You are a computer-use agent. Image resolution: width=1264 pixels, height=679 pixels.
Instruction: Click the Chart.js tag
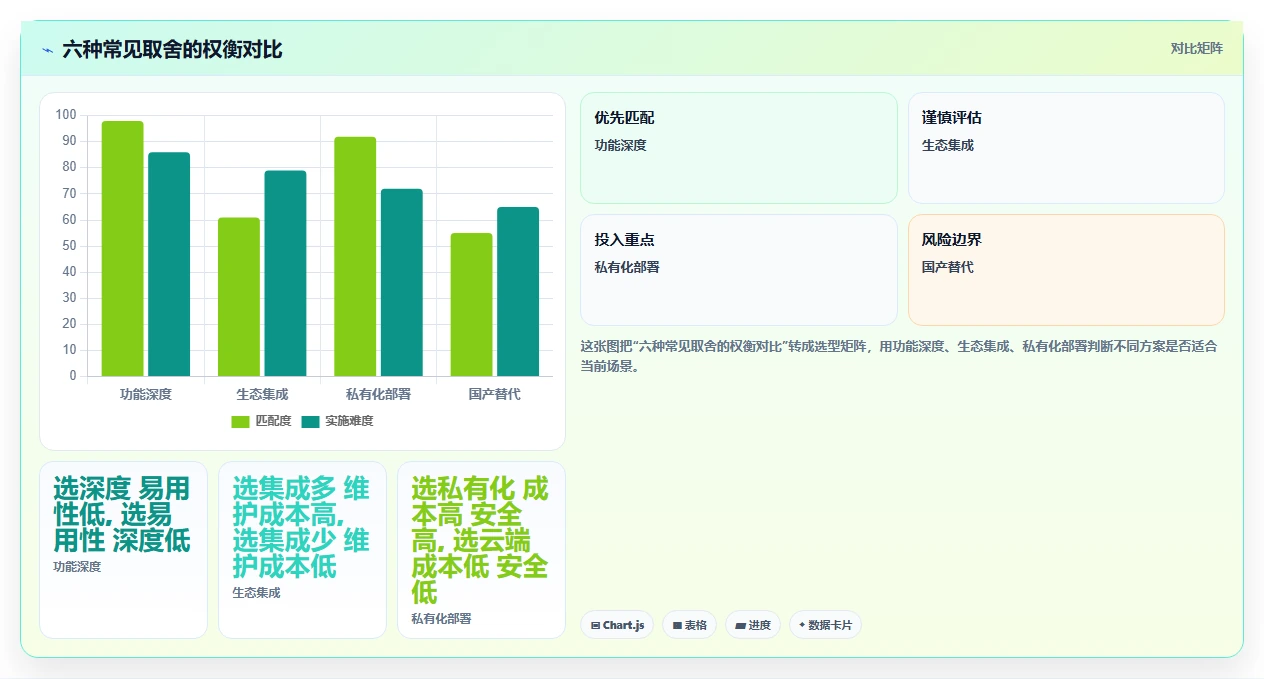pyautogui.click(x=617, y=625)
